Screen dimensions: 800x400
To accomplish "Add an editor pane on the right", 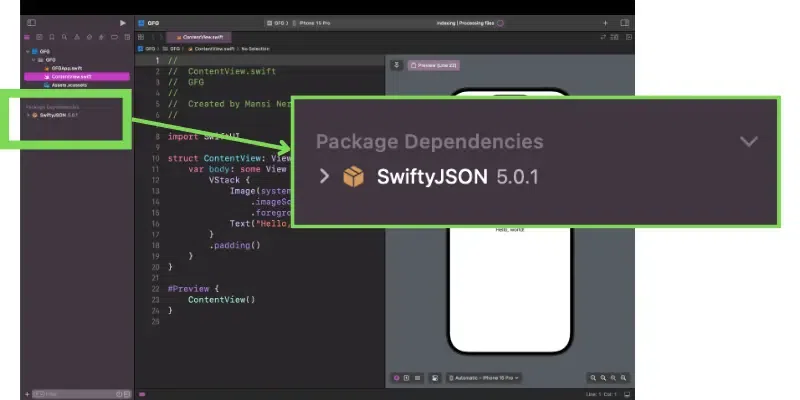I will [629, 37].
